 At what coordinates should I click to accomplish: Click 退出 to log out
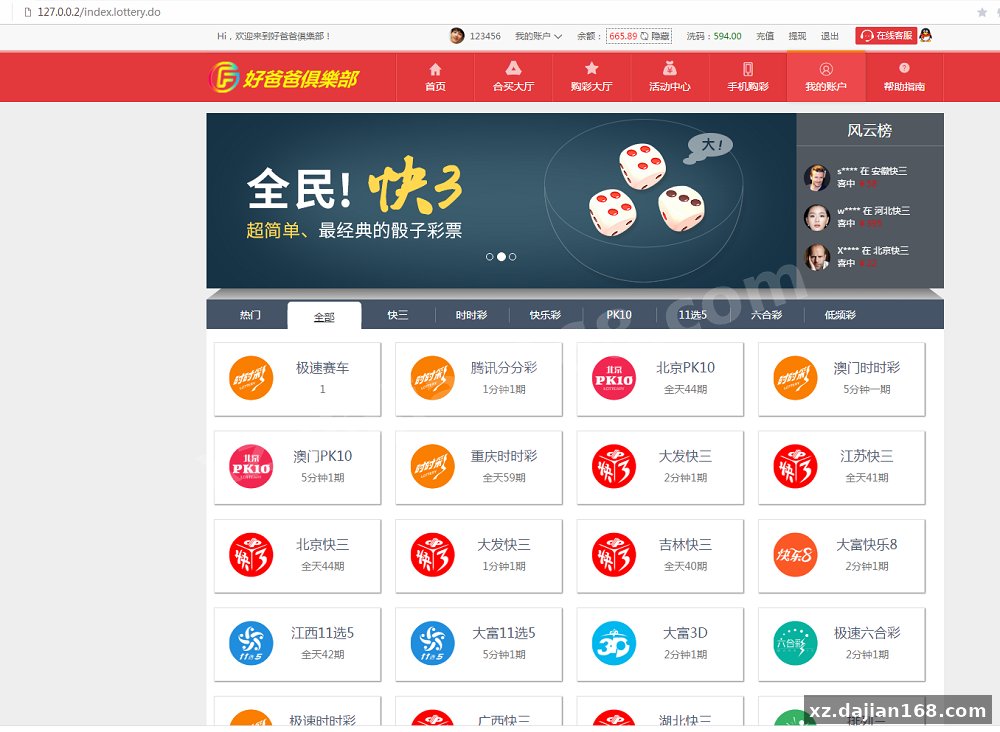pos(830,36)
